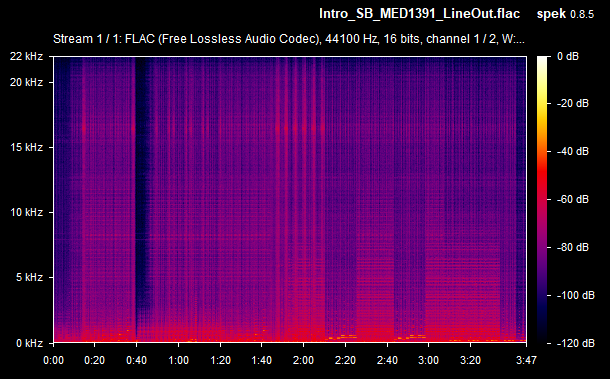Click the 1:00 time axis label
Viewport: 610px width, 379px height.
point(178,360)
